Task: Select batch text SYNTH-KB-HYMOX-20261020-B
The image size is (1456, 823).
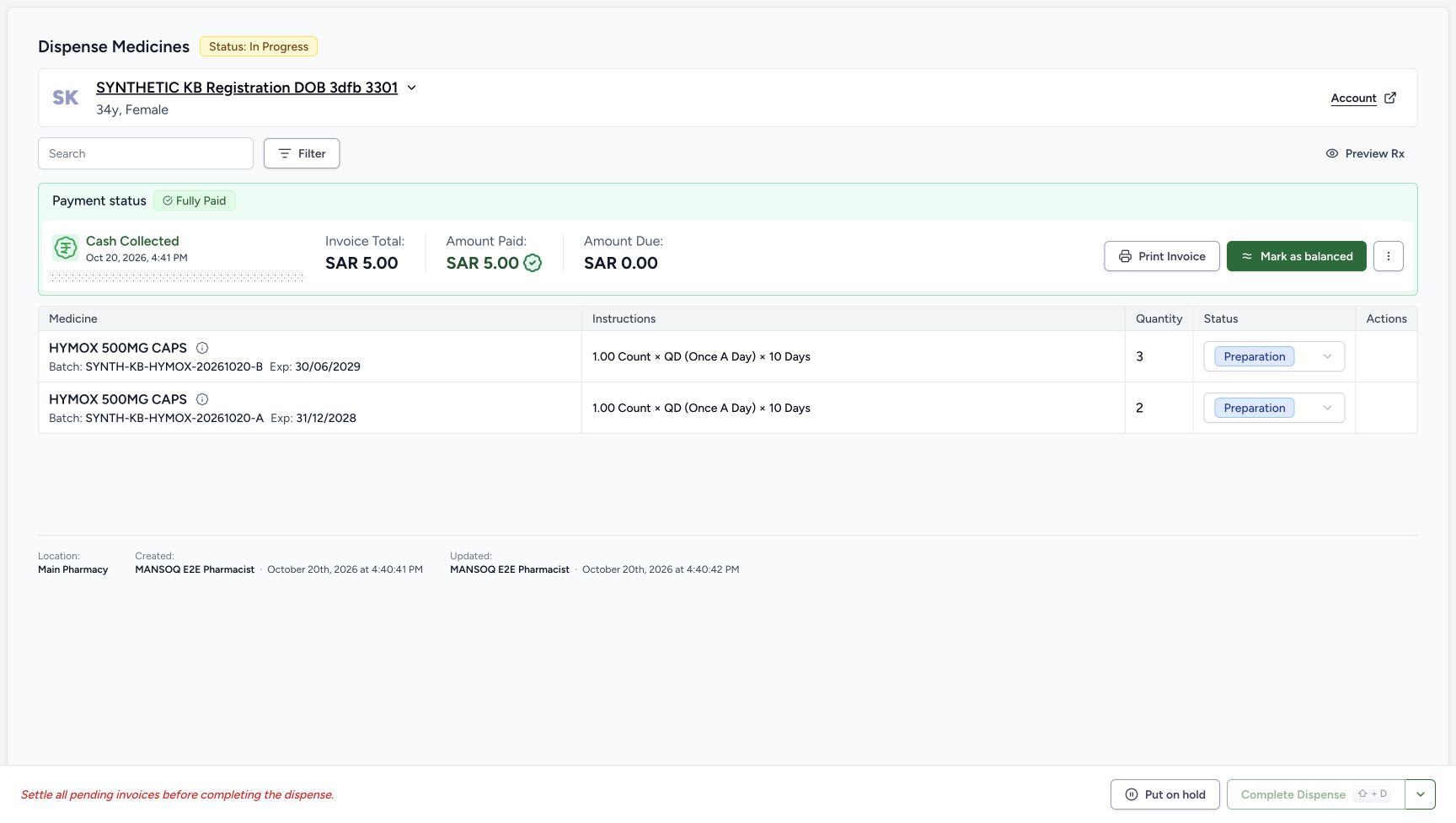Action: click(x=174, y=366)
